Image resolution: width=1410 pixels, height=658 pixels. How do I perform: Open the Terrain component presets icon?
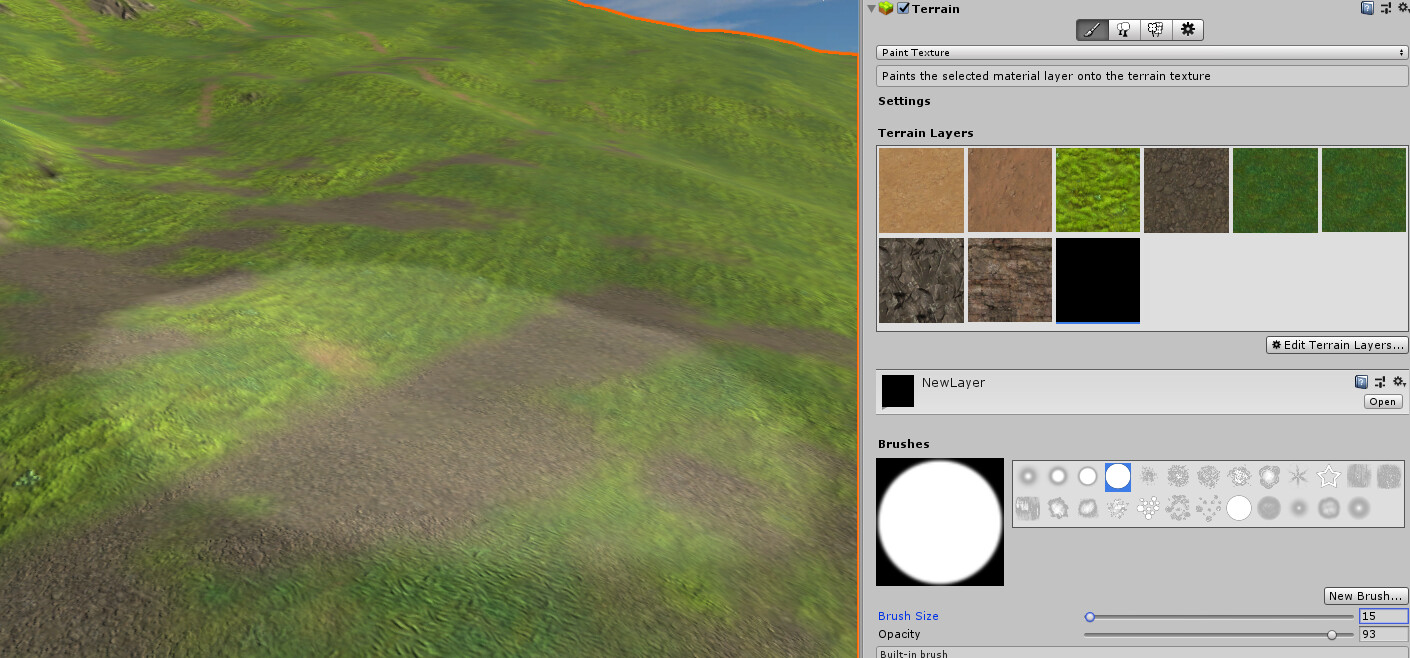[x=1384, y=8]
